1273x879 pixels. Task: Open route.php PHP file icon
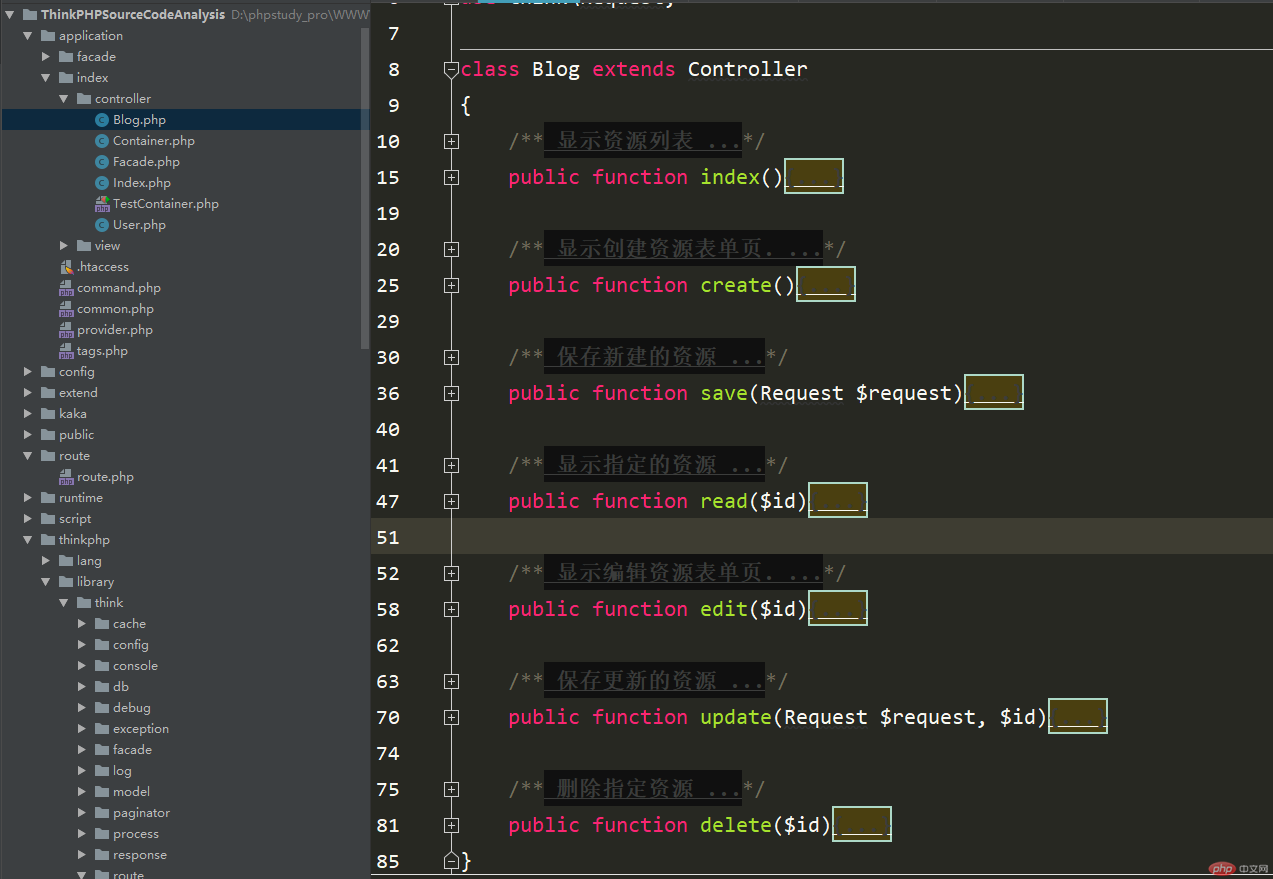tap(66, 477)
